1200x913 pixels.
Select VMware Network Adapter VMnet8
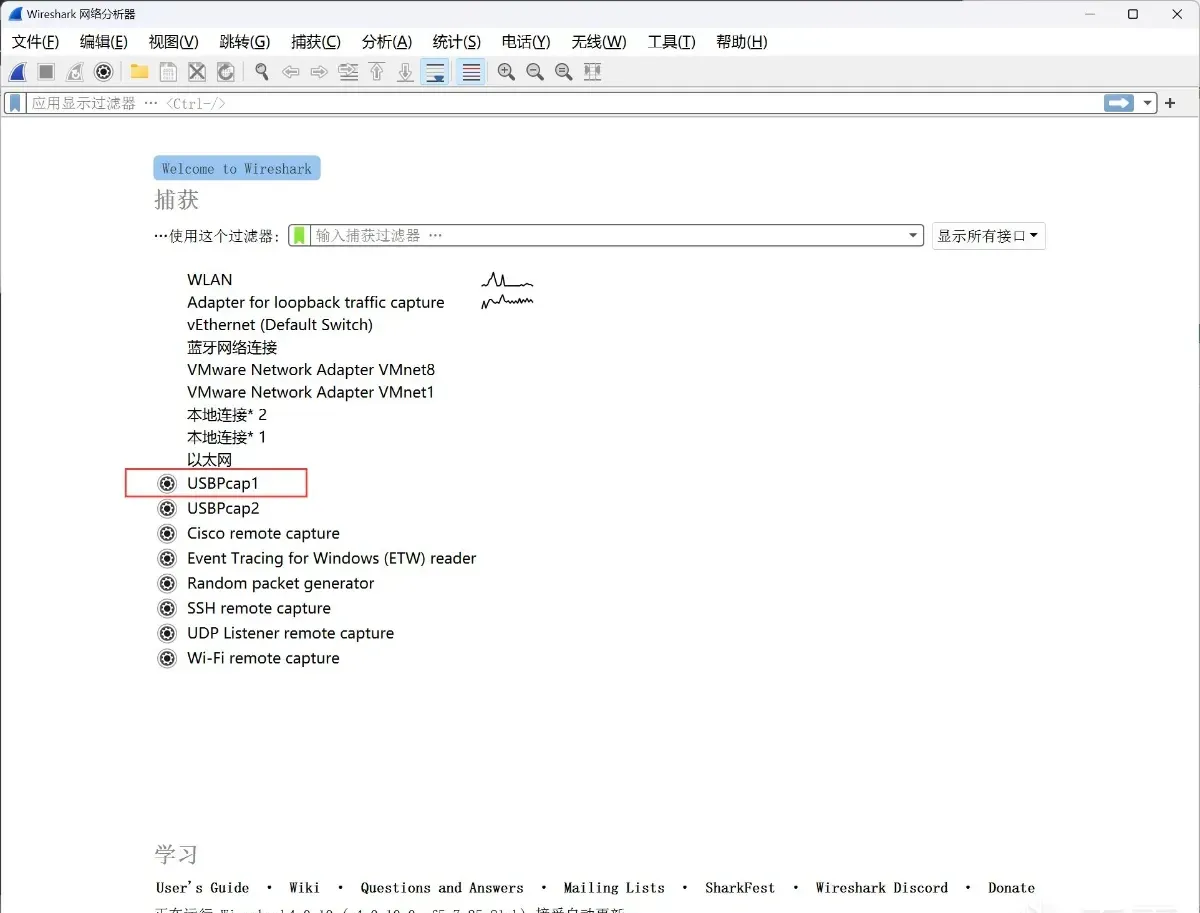(311, 370)
